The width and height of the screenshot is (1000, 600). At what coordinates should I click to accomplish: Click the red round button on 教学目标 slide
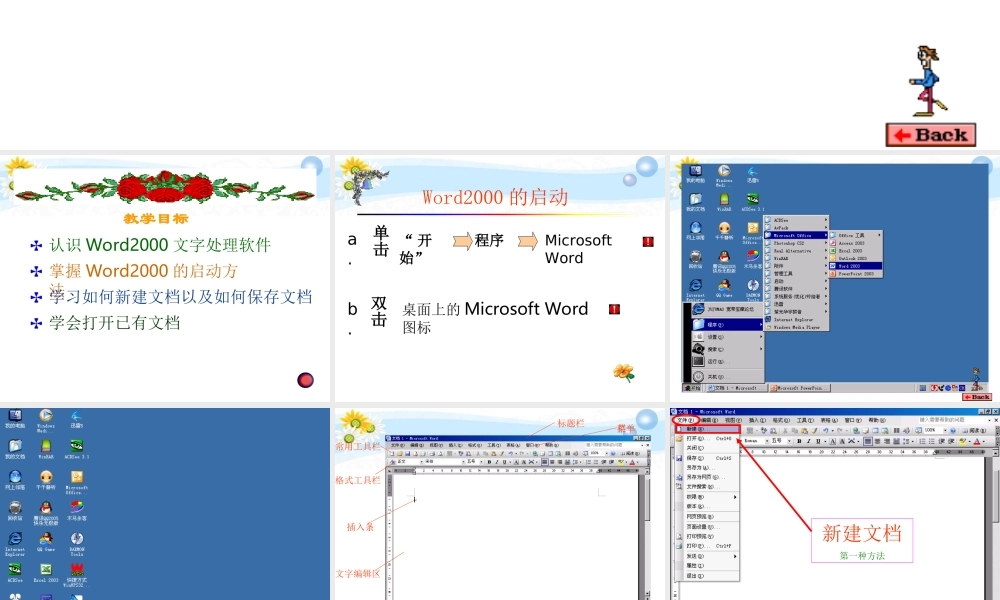click(x=305, y=380)
